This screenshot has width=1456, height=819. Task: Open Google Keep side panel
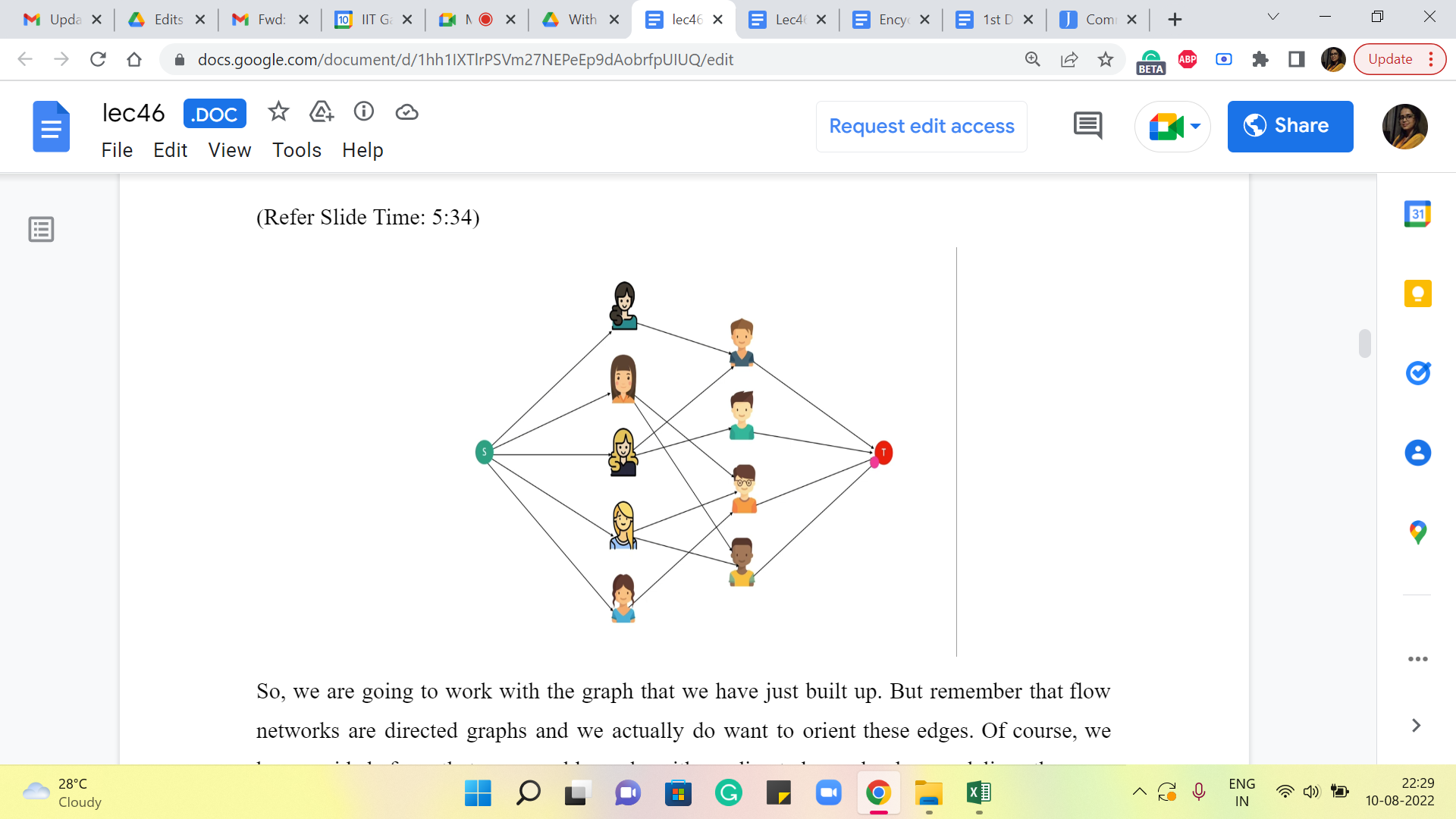point(1417,293)
